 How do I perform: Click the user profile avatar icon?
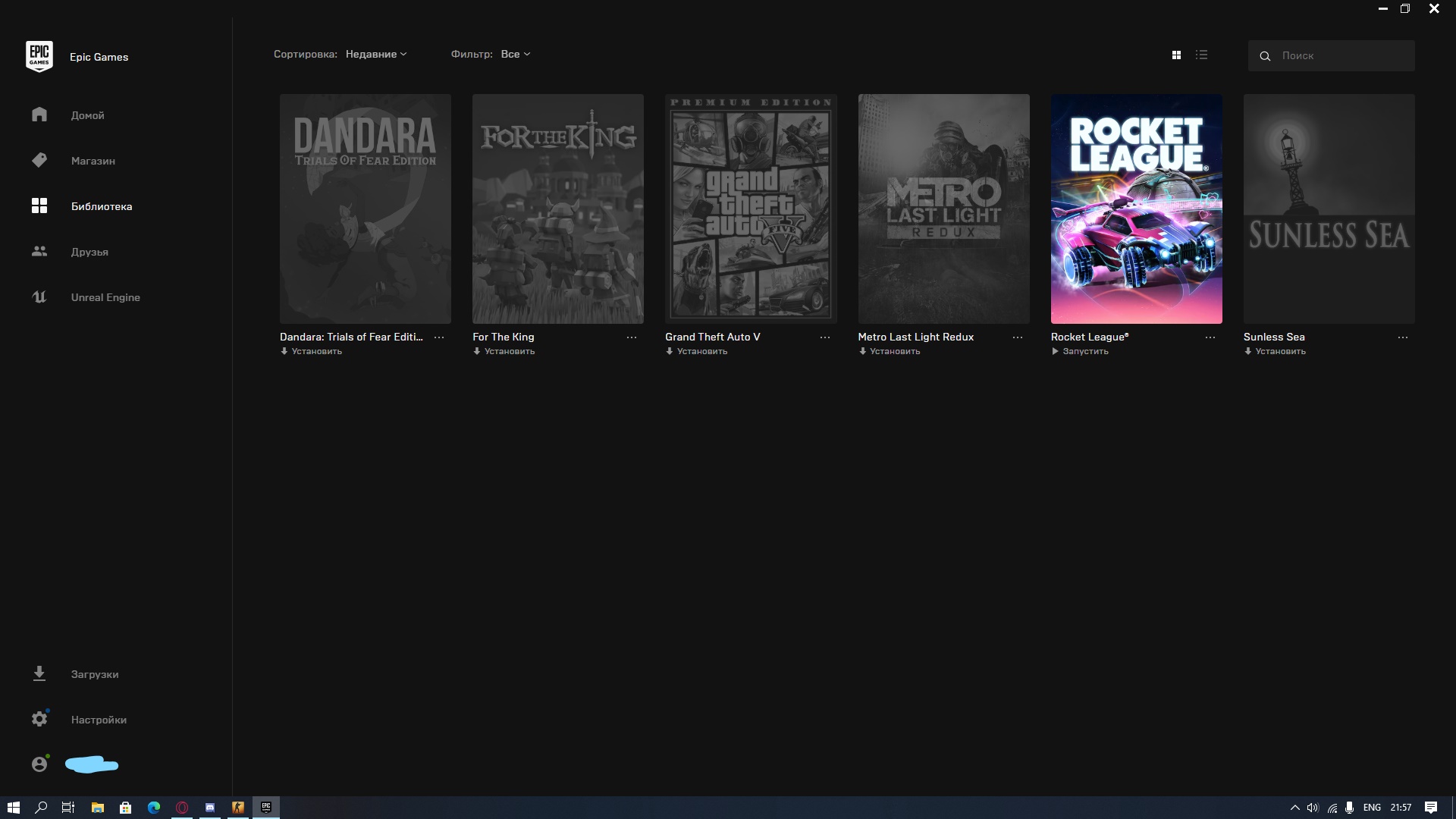(39, 764)
